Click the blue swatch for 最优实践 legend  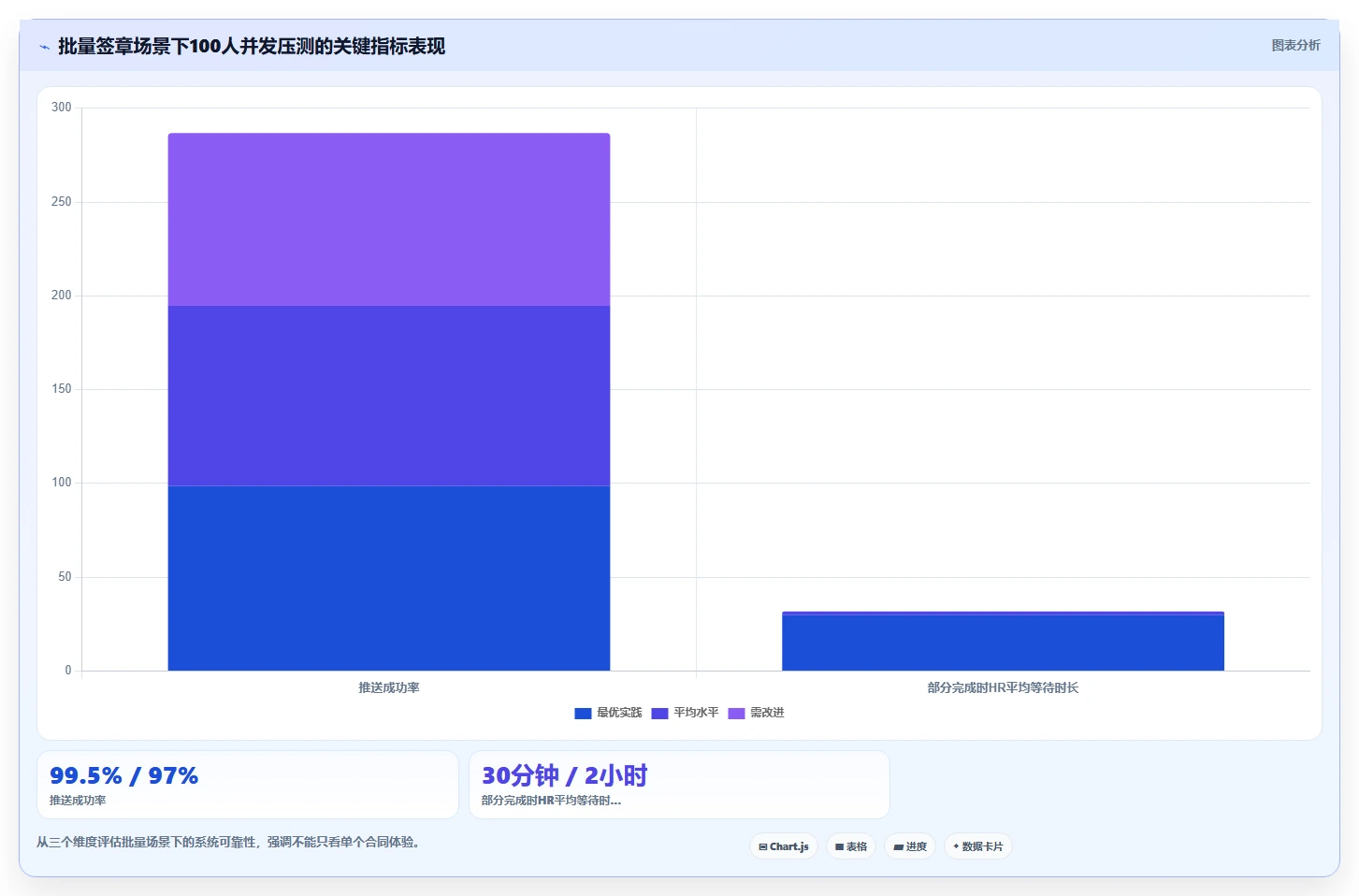click(x=583, y=714)
